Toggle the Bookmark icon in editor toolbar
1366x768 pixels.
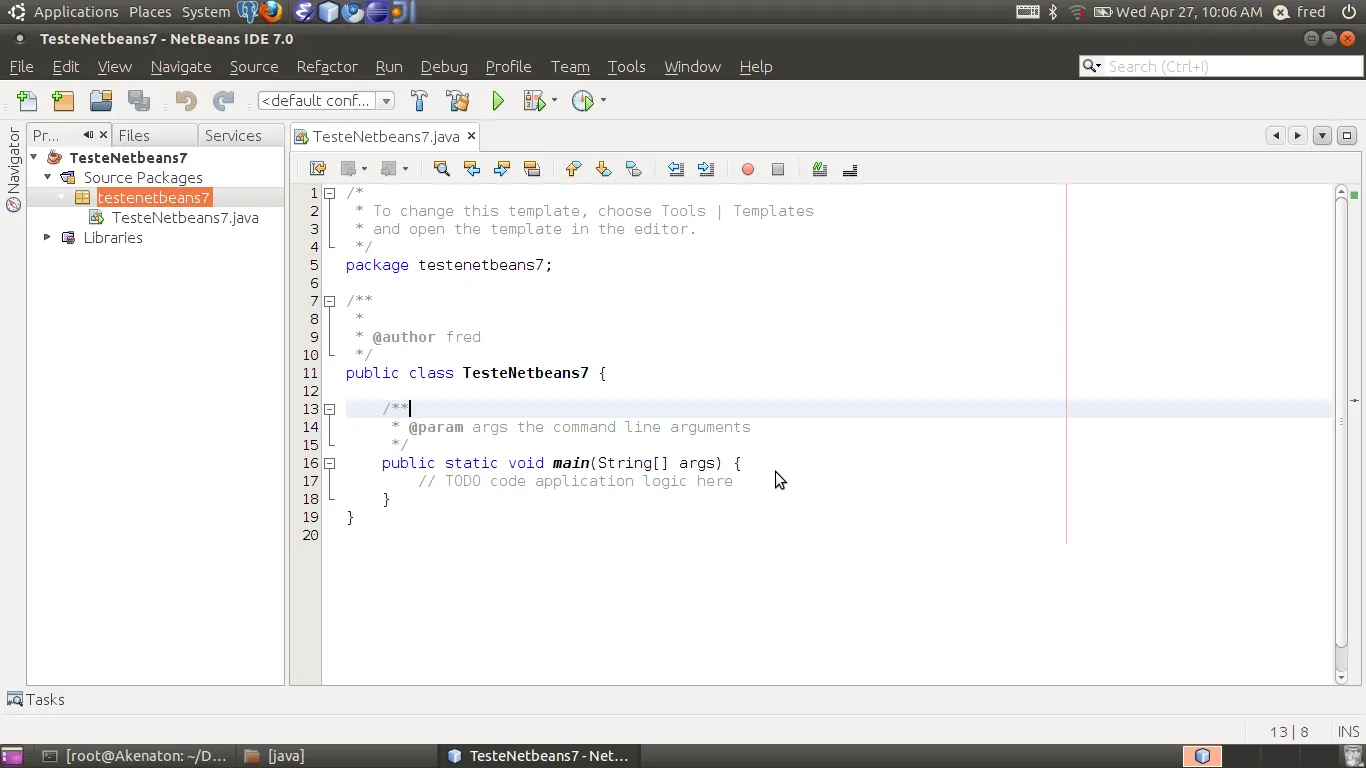coord(633,169)
